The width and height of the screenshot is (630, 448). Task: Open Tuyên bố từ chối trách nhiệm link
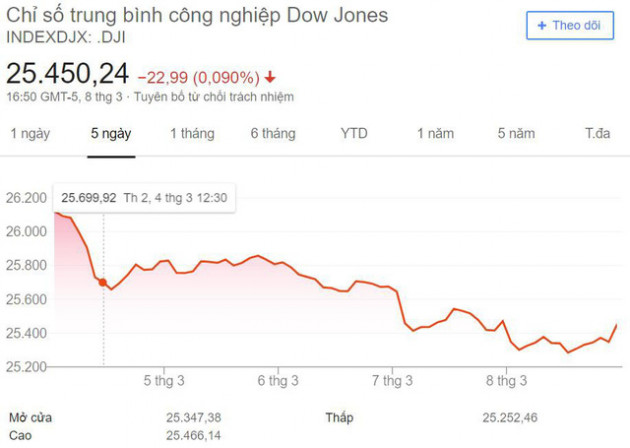click(x=214, y=97)
